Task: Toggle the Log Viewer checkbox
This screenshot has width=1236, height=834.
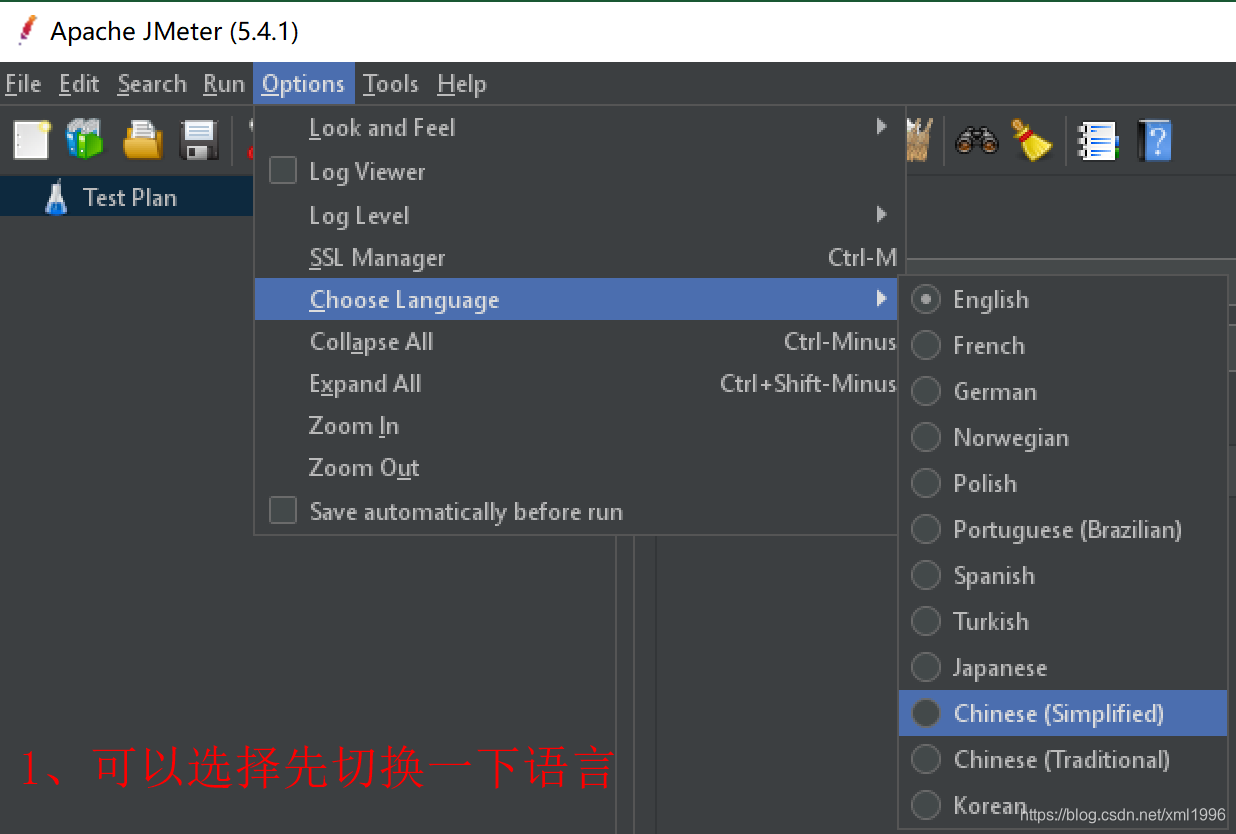Action: coord(283,171)
